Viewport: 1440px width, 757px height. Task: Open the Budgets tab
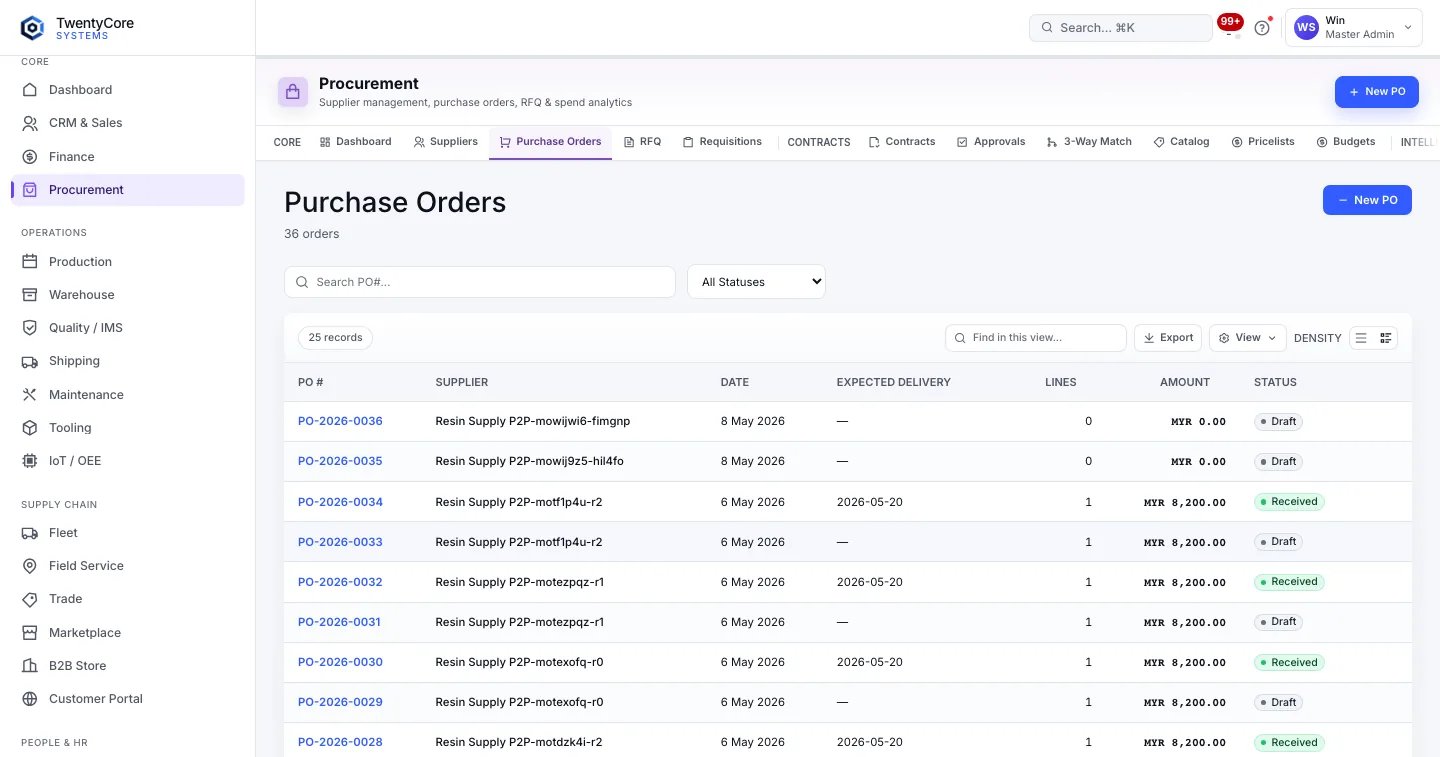(x=1346, y=142)
